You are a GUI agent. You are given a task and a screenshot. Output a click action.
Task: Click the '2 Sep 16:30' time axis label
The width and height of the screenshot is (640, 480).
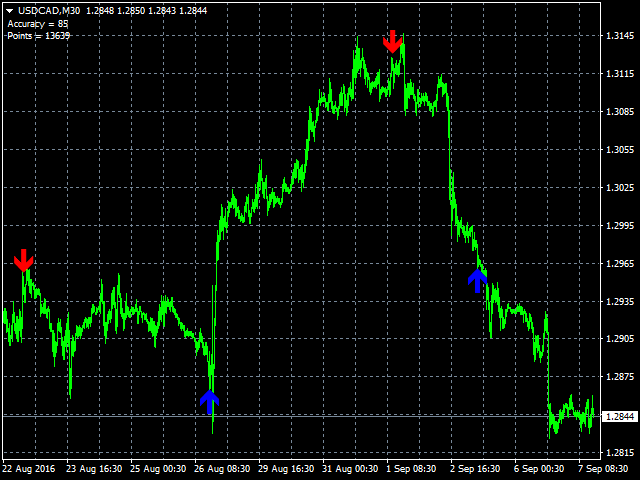click(475, 469)
